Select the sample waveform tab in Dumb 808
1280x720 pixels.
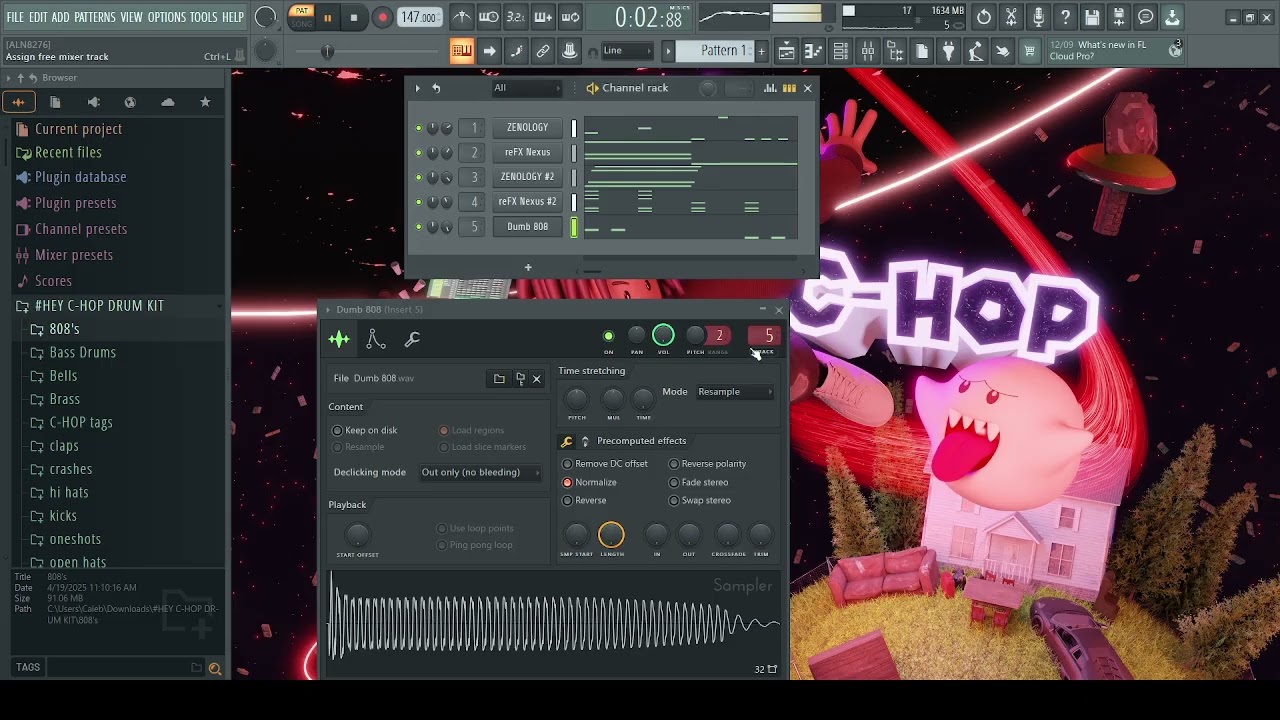pyautogui.click(x=339, y=340)
